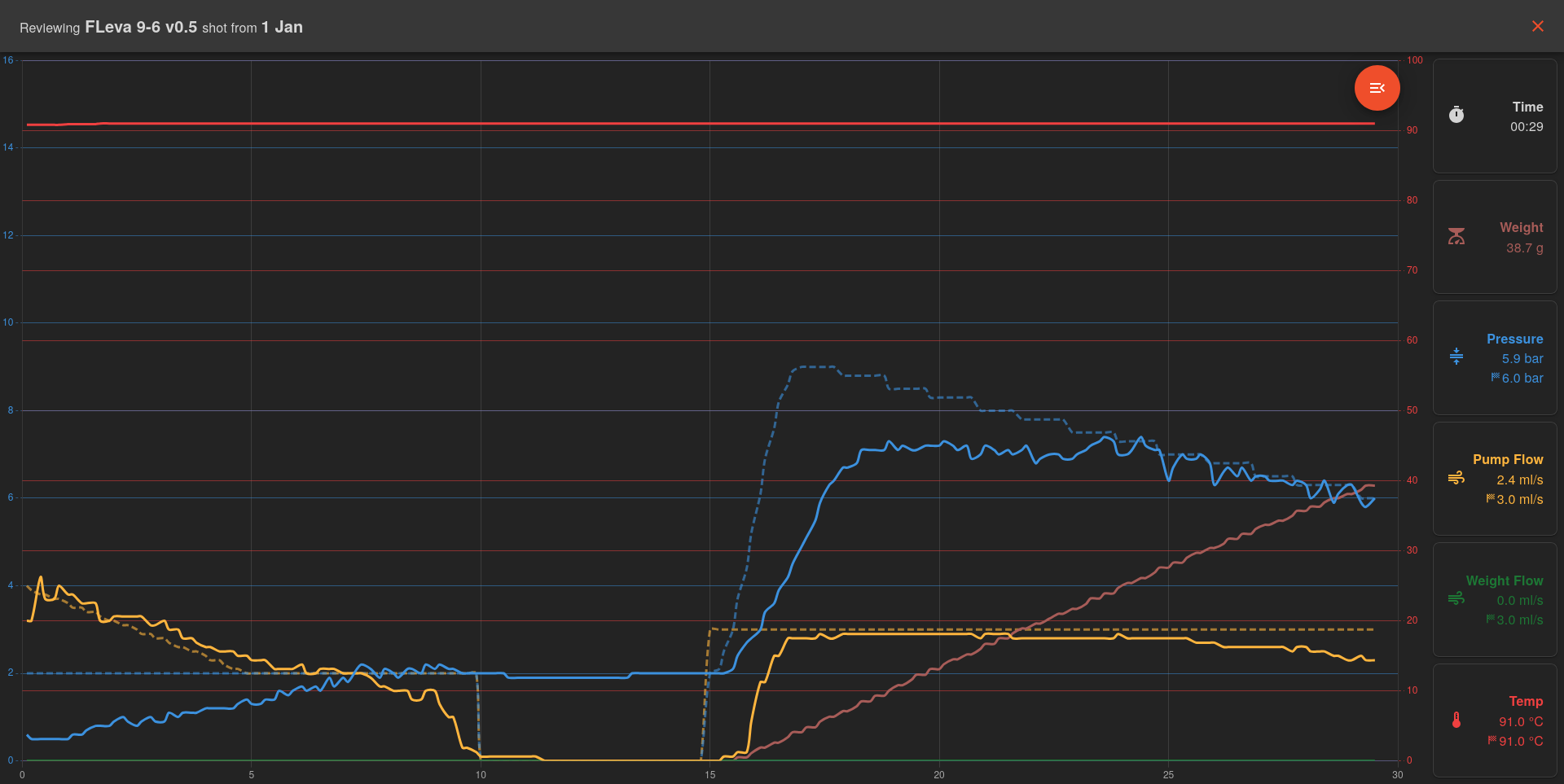The image size is (1564, 784).
Task: Close the shot review dialog
Action: click(x=1537, y=26)
